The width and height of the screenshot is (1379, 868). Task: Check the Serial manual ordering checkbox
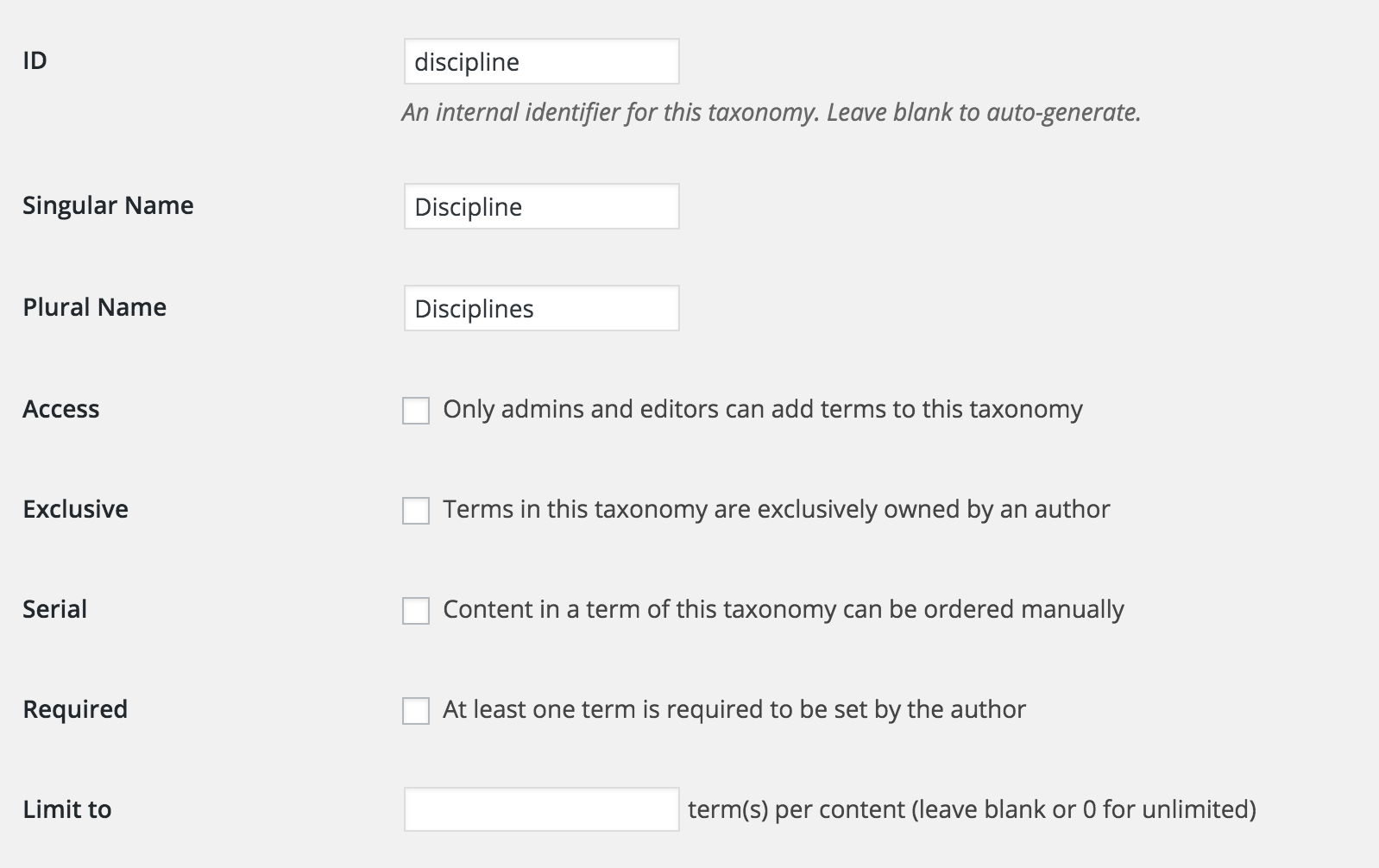click(x=416, y=611)
